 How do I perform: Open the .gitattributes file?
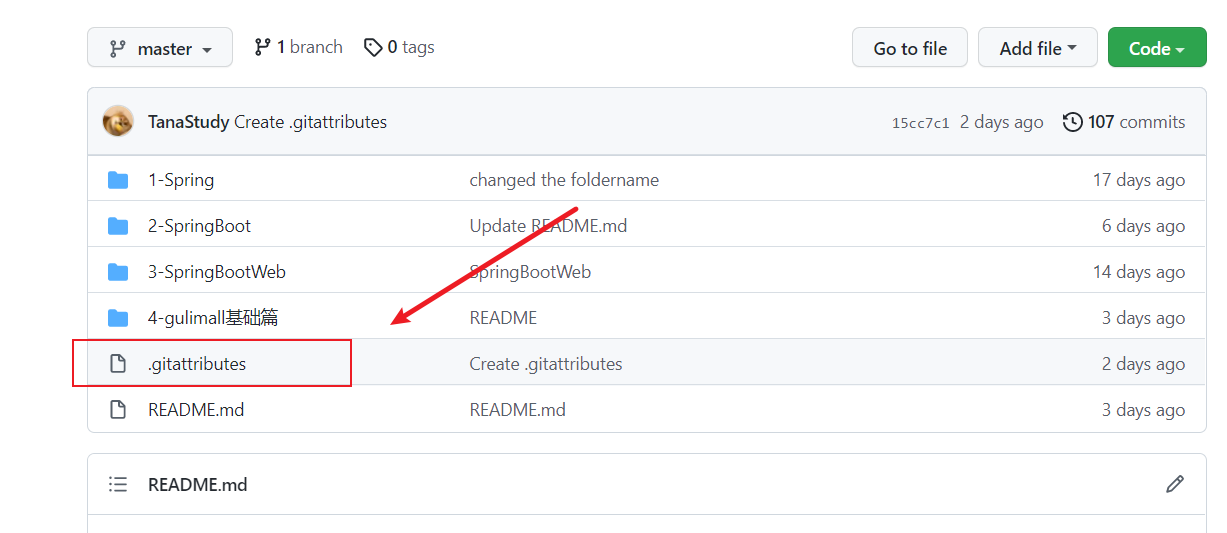[x=197, y=364]
